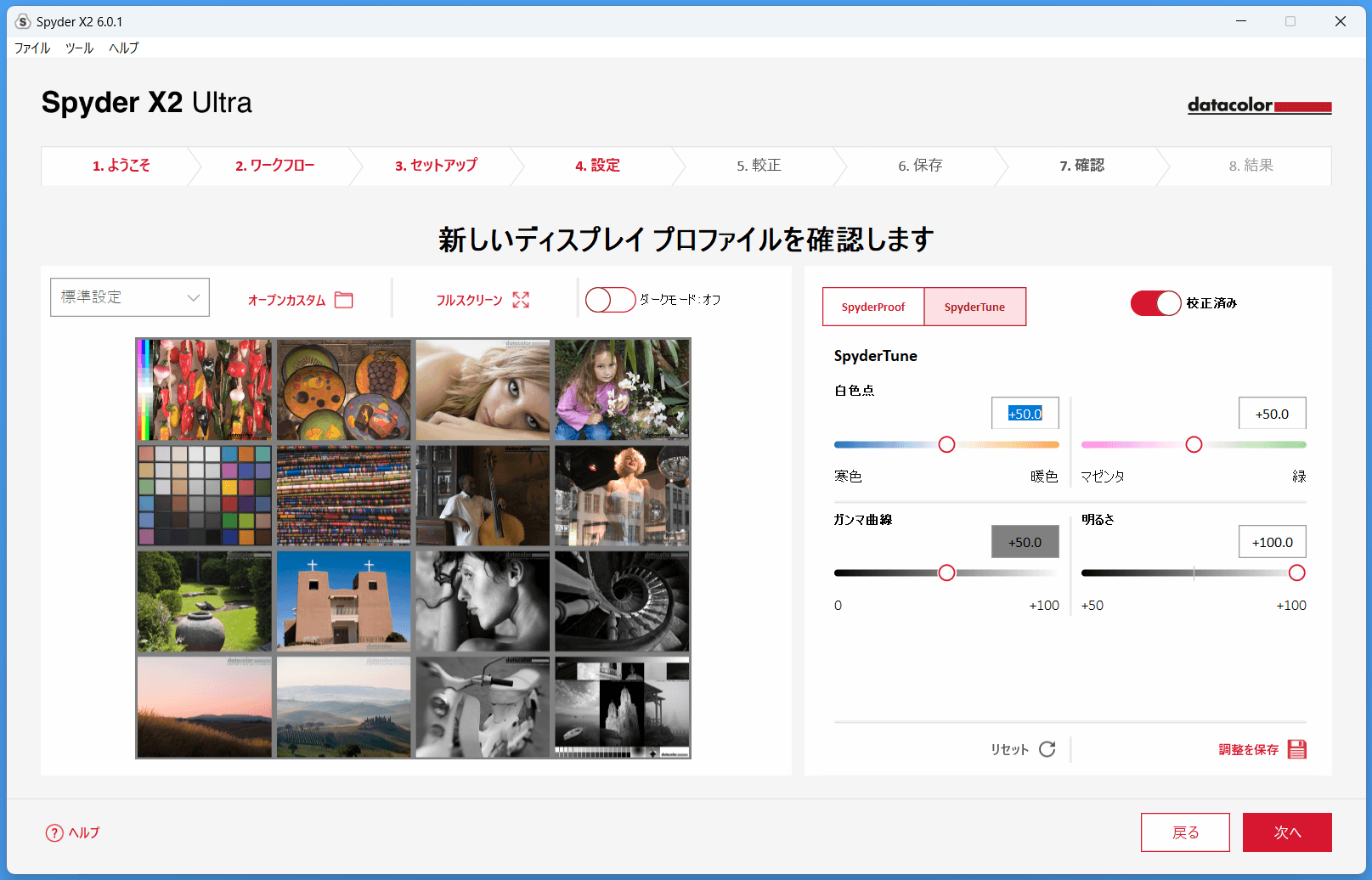This screenshot has height=880, width=1372.
Task: Select the black-and-white woman portrait thumbnail
Action: coord(483,601)
